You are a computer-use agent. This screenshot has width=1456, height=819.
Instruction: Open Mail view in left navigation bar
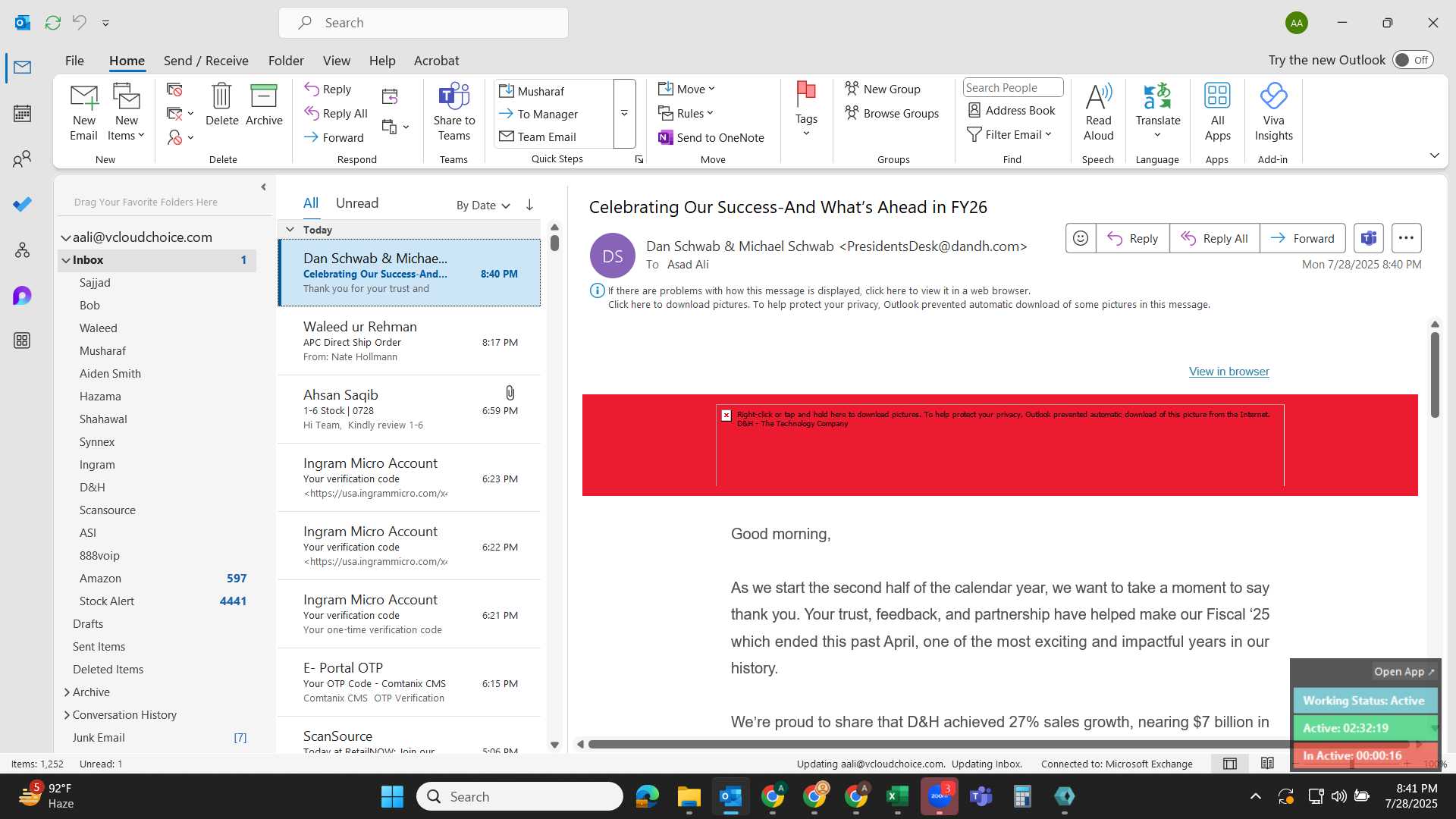22,67
